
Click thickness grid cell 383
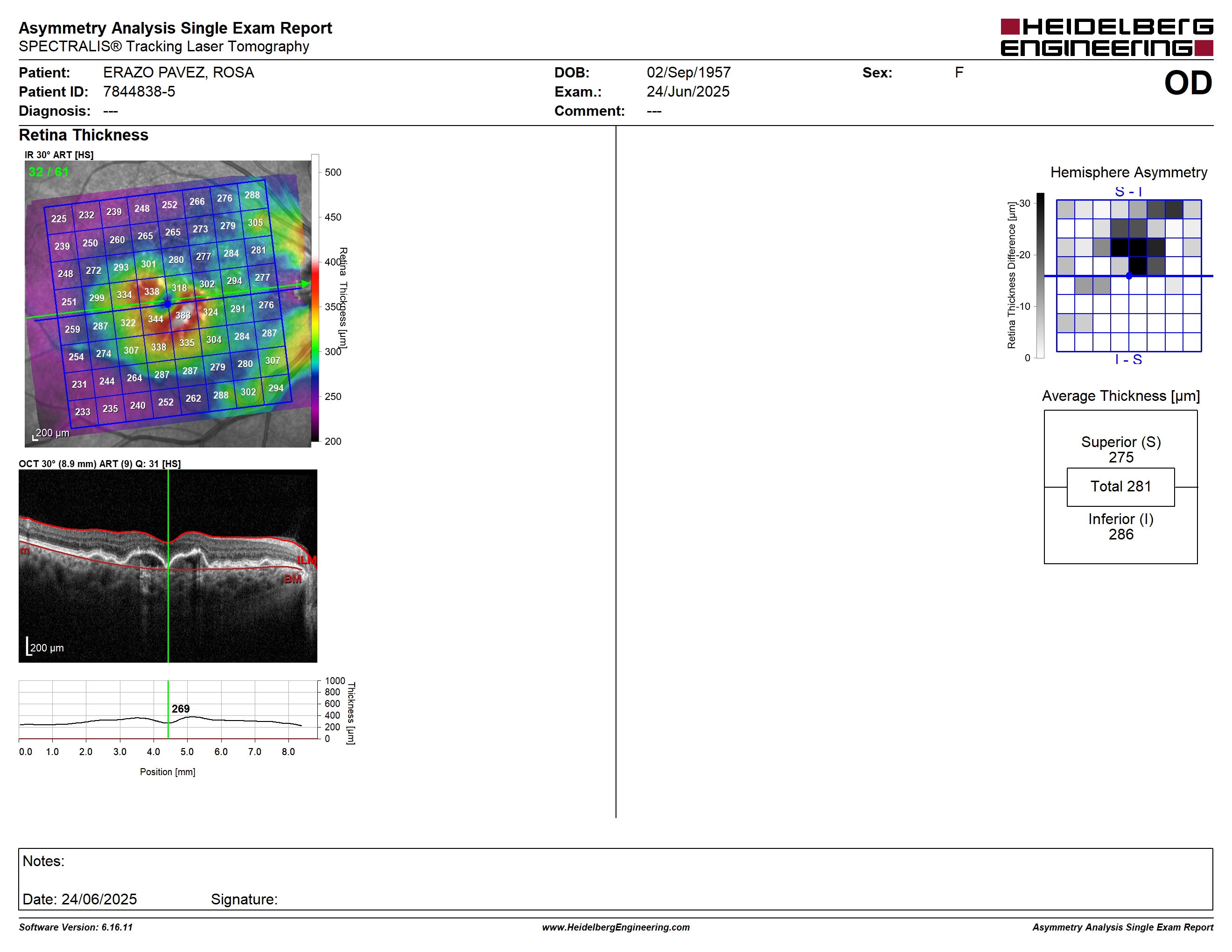coord(183,315)
